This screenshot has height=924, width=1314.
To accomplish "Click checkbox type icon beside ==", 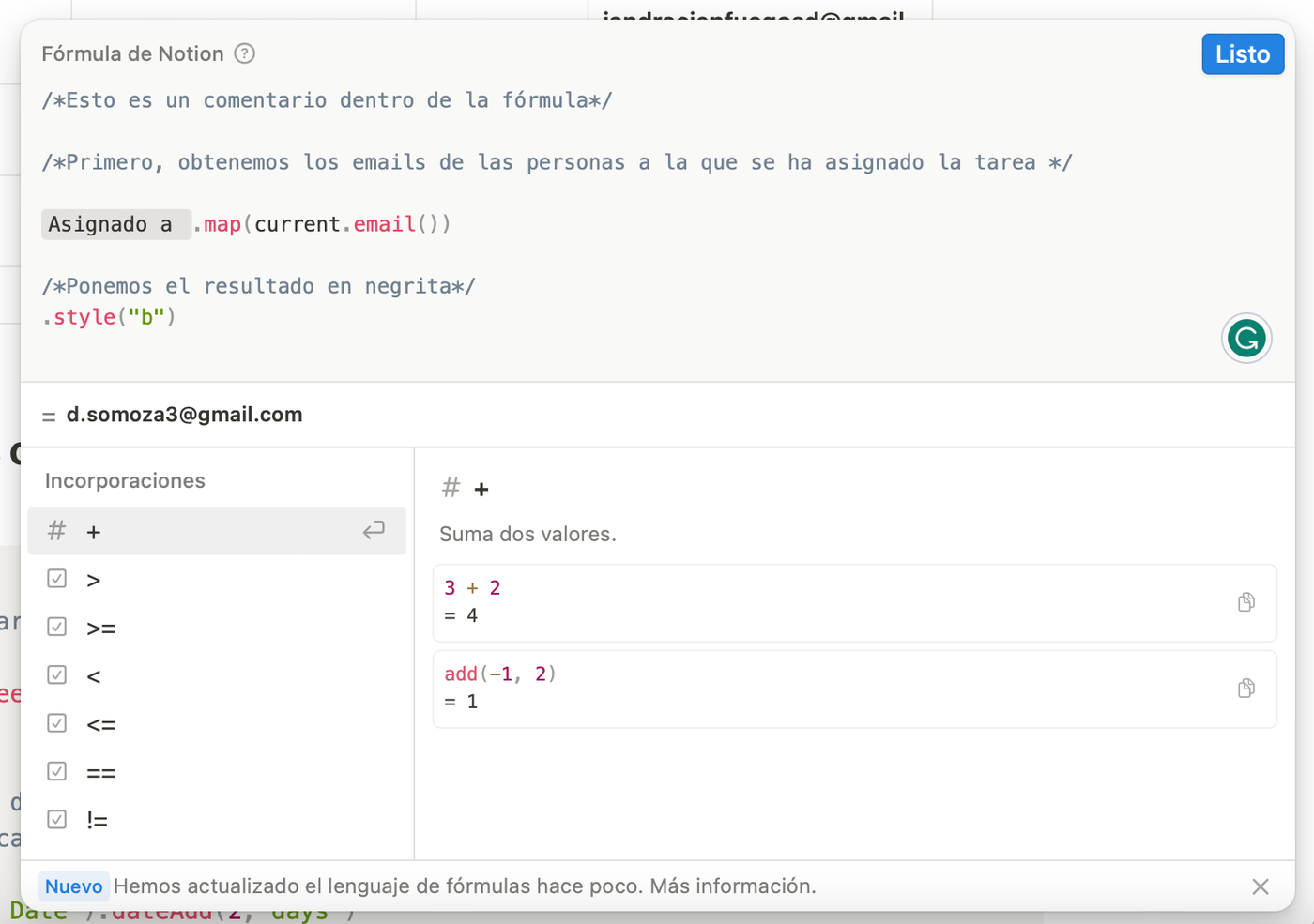I will click(56, 771).
